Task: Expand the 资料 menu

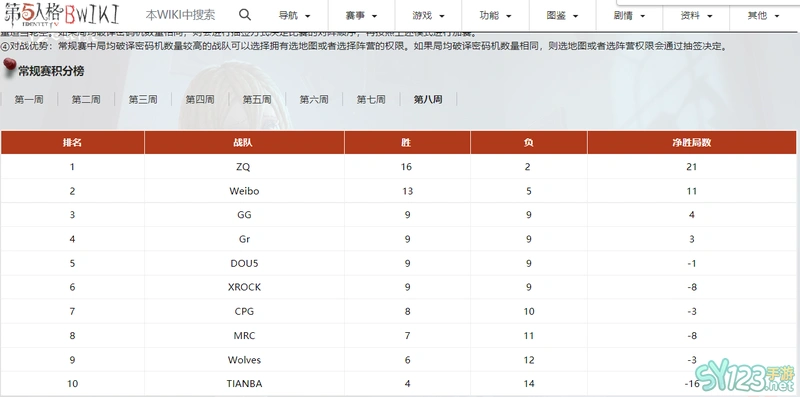Action: point(696,15)
